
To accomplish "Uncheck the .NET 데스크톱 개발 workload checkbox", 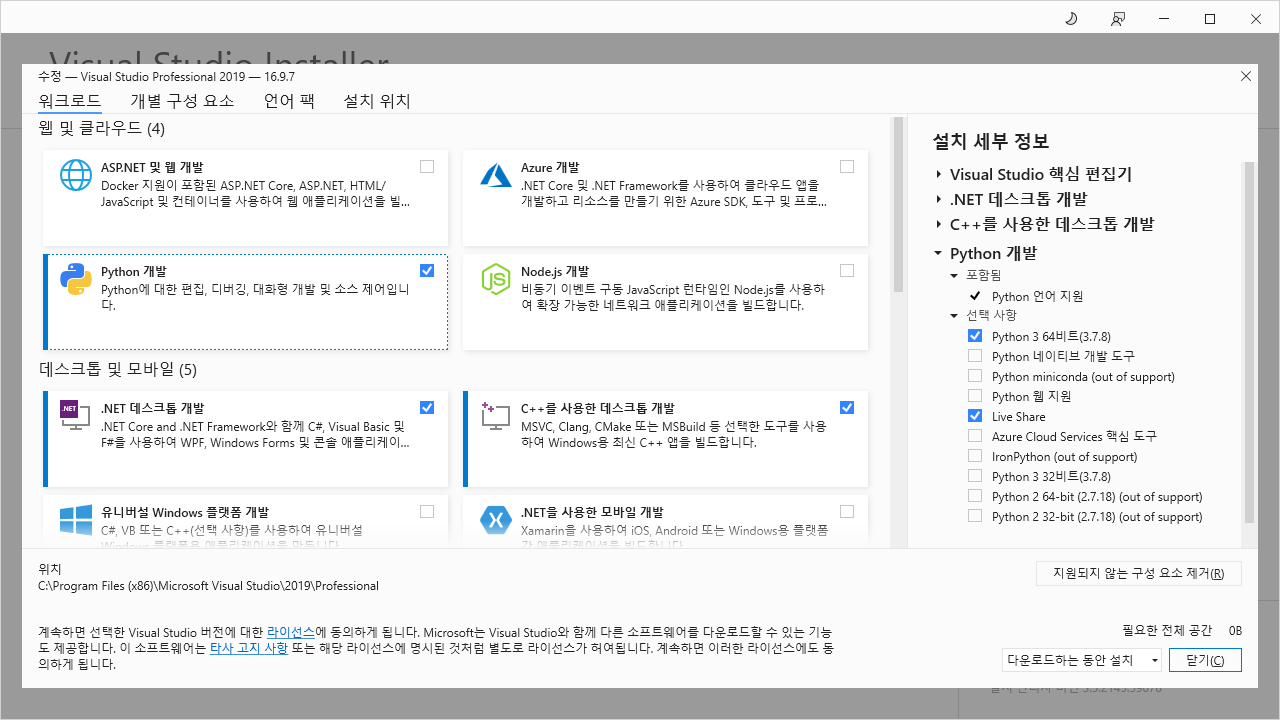I will coord(427,407).
